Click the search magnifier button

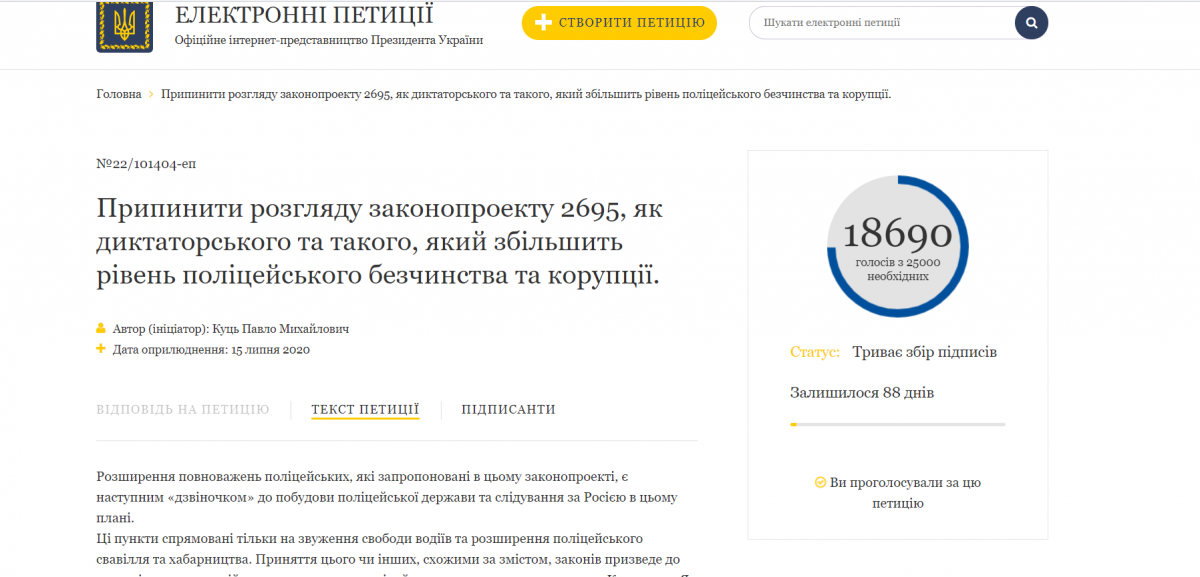click(x=1031, y=22)
